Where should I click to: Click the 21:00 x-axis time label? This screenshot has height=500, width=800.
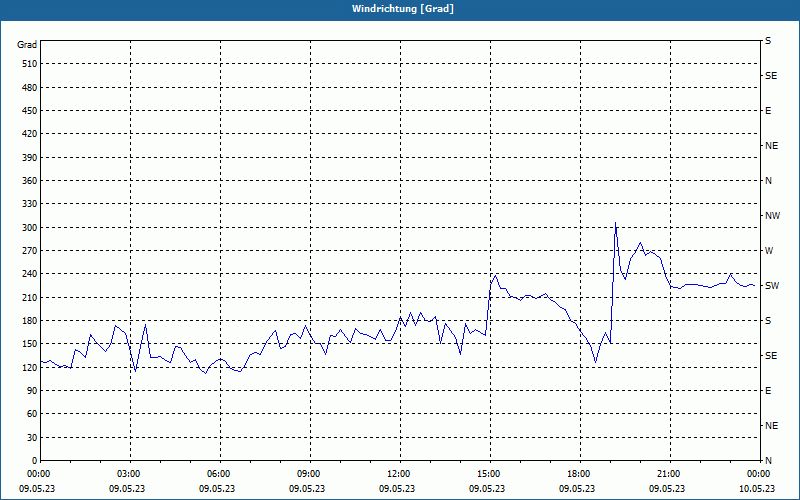tap(667, 474)
